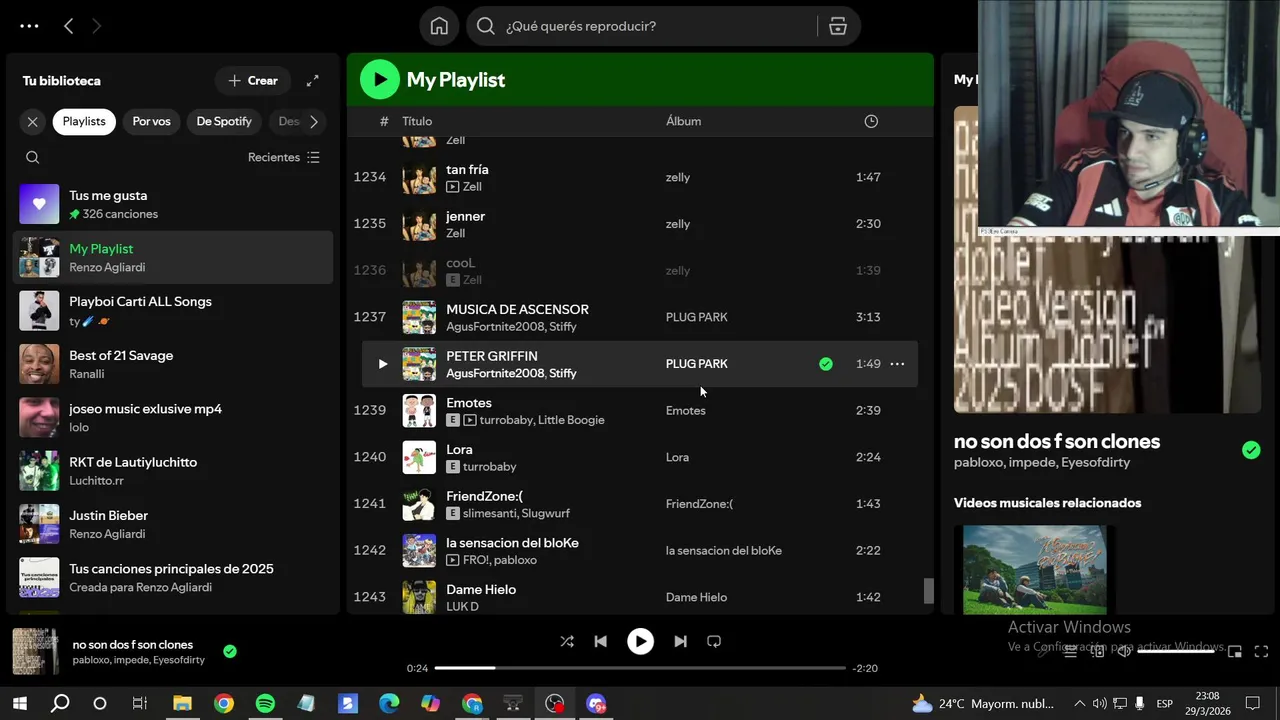1280x720 pixels.
Task: Select the Playlists filter chip
Action: pyautogui.click(x=84, y=122)
